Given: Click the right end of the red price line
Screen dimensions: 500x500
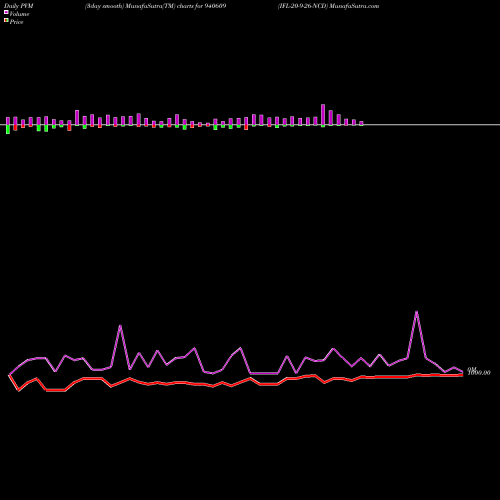Looking at the screenshot, I should (462, 375).
